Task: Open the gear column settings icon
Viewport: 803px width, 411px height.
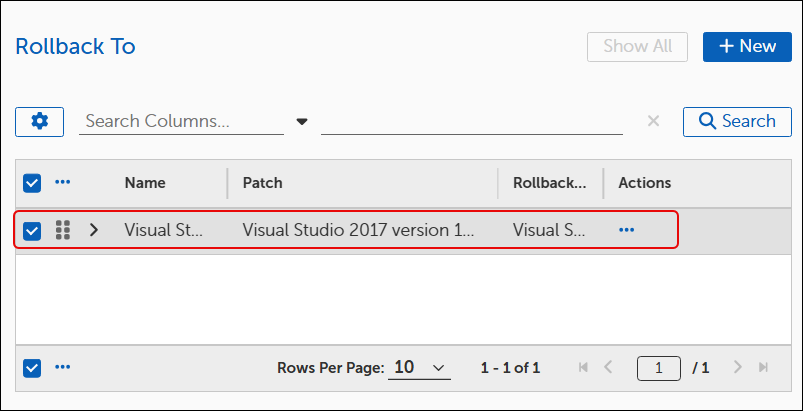Action: (39, 122)
